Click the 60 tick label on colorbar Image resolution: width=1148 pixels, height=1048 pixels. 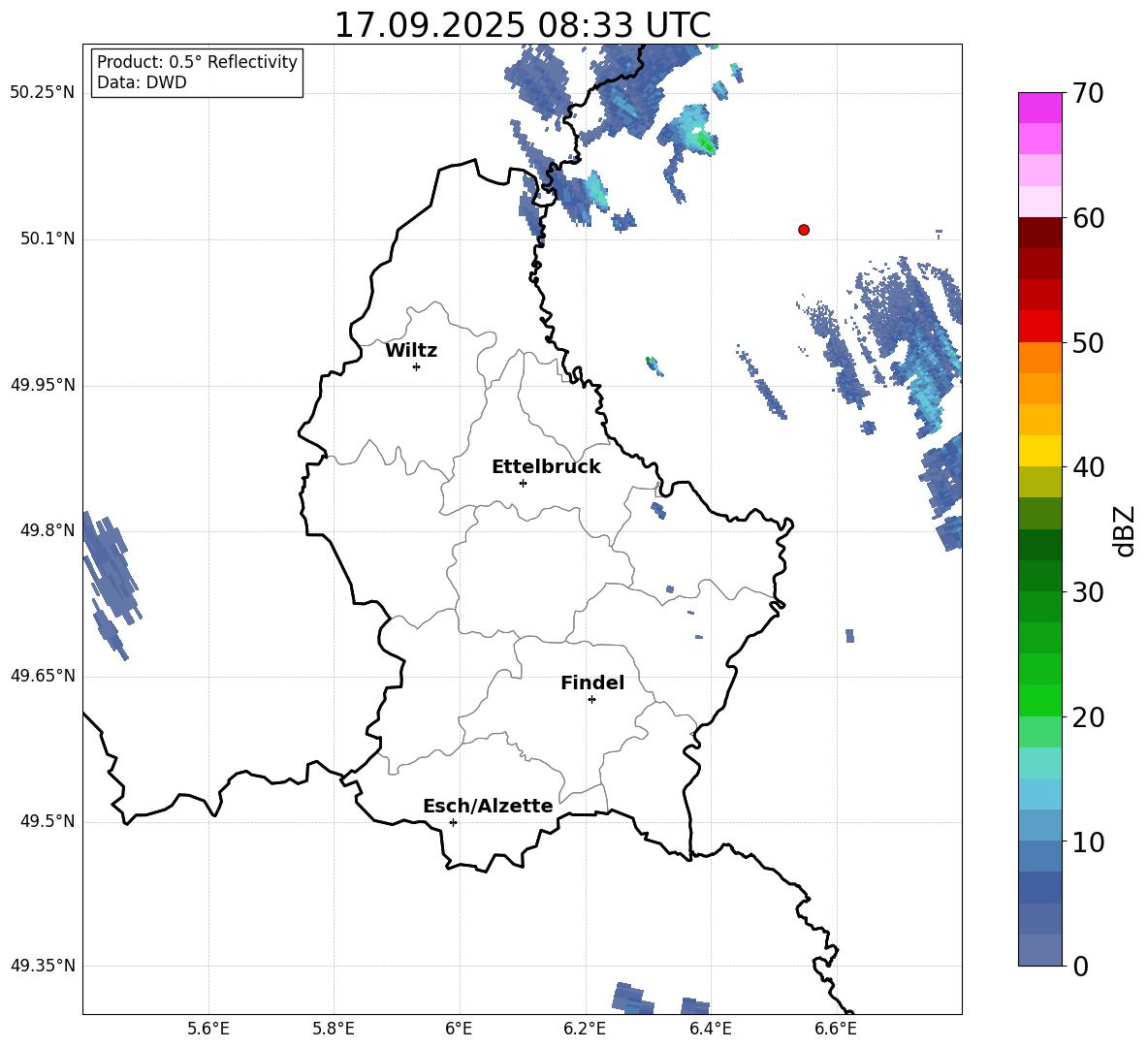coord(1088,218)
